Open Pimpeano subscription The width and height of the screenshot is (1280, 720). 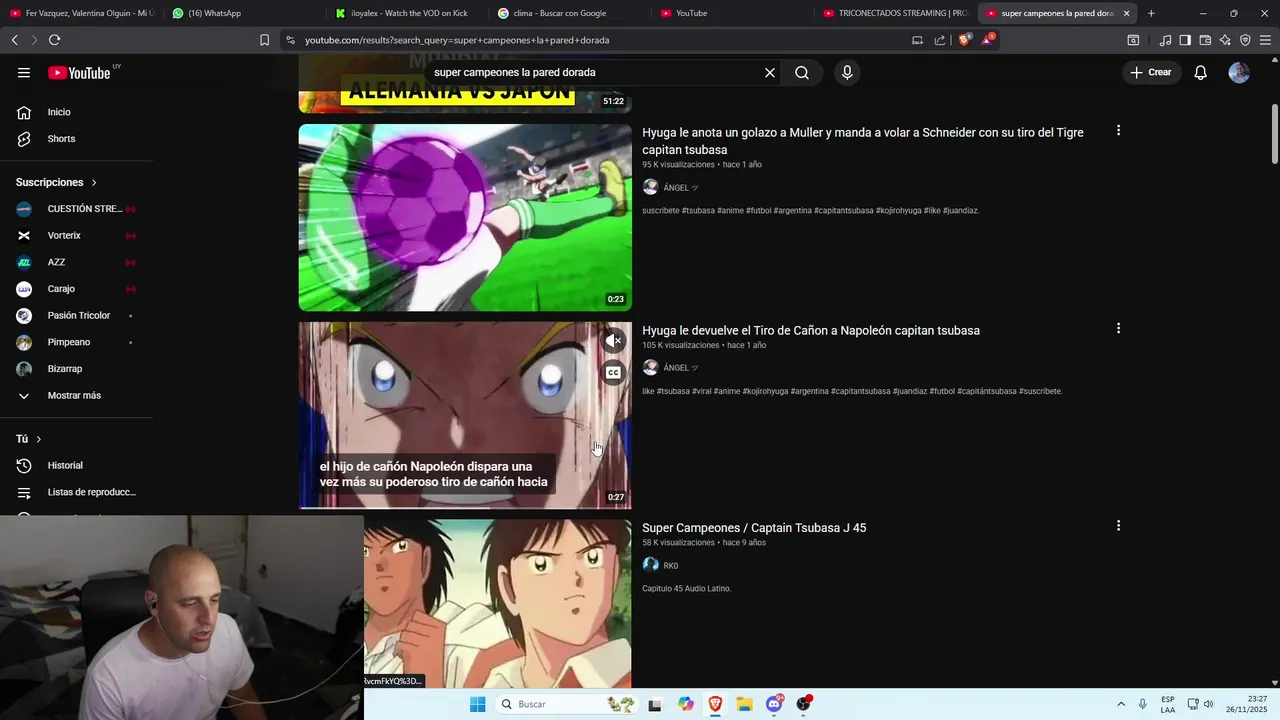(77, 342)
